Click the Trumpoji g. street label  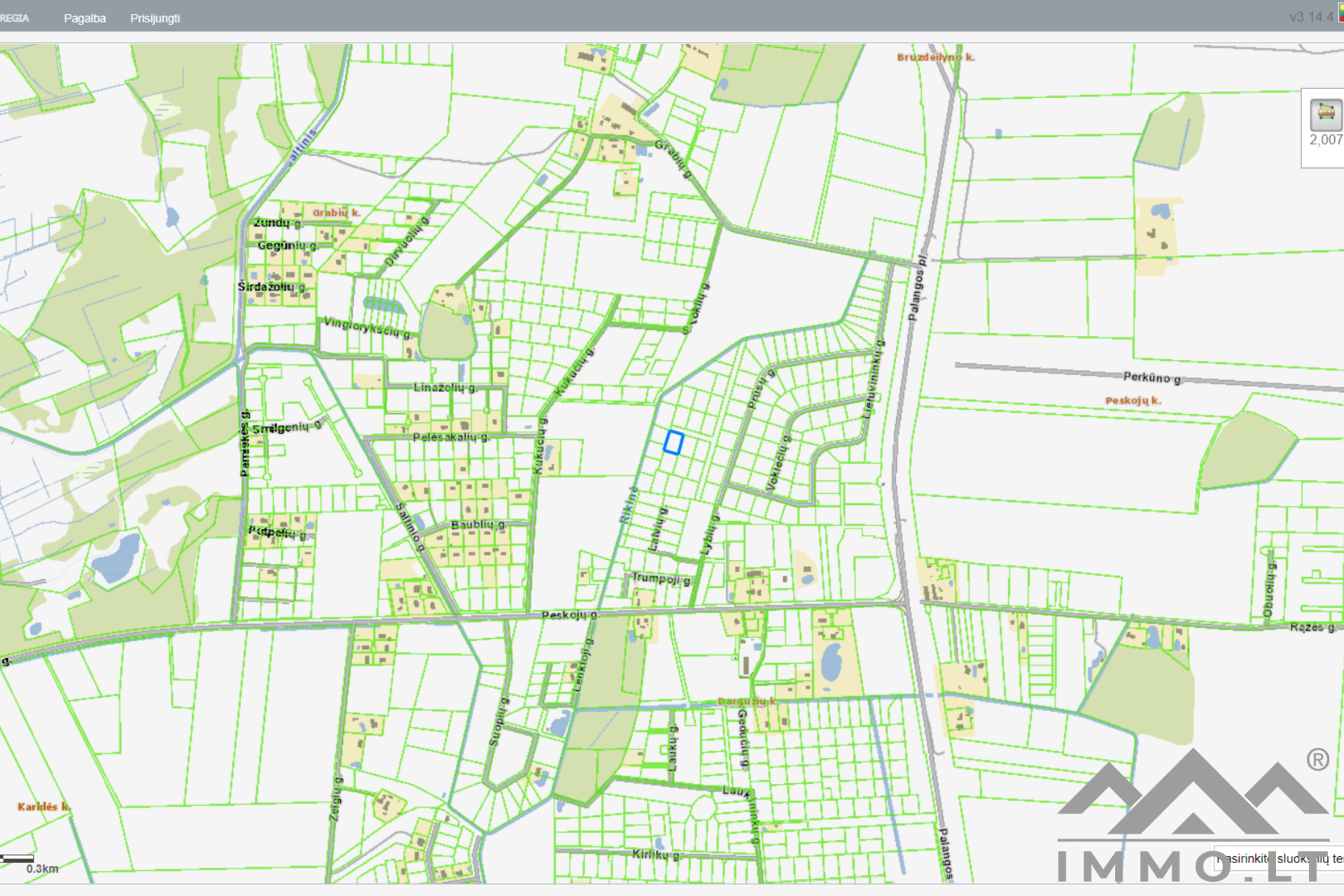(661, 579)
